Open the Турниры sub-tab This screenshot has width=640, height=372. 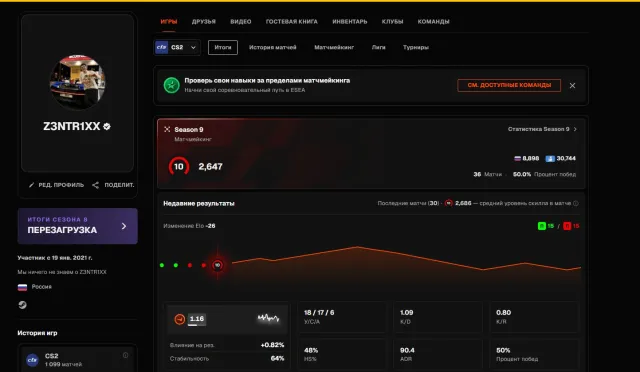(x=416, y=47)
